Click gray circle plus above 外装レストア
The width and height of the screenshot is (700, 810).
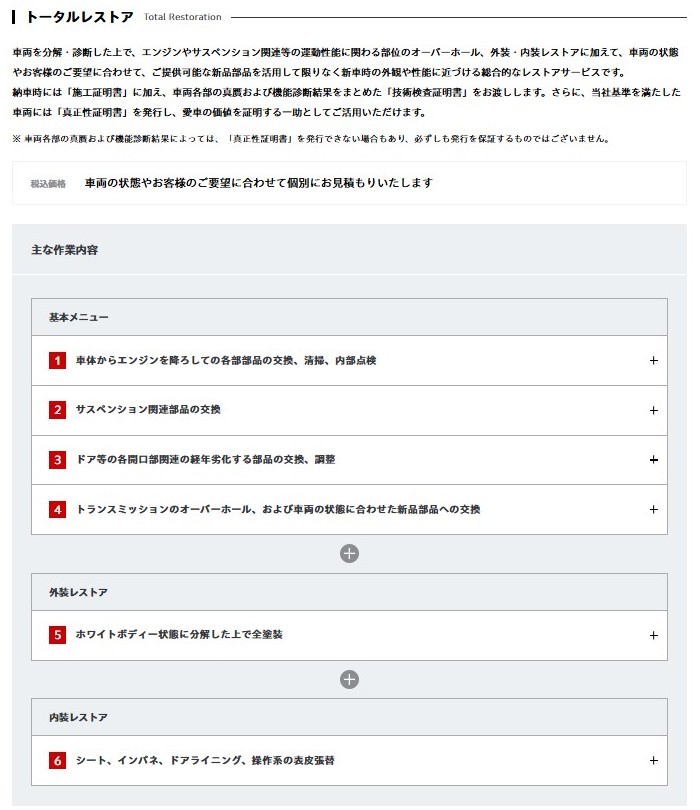pyautogui.click(x=349, y=554)
